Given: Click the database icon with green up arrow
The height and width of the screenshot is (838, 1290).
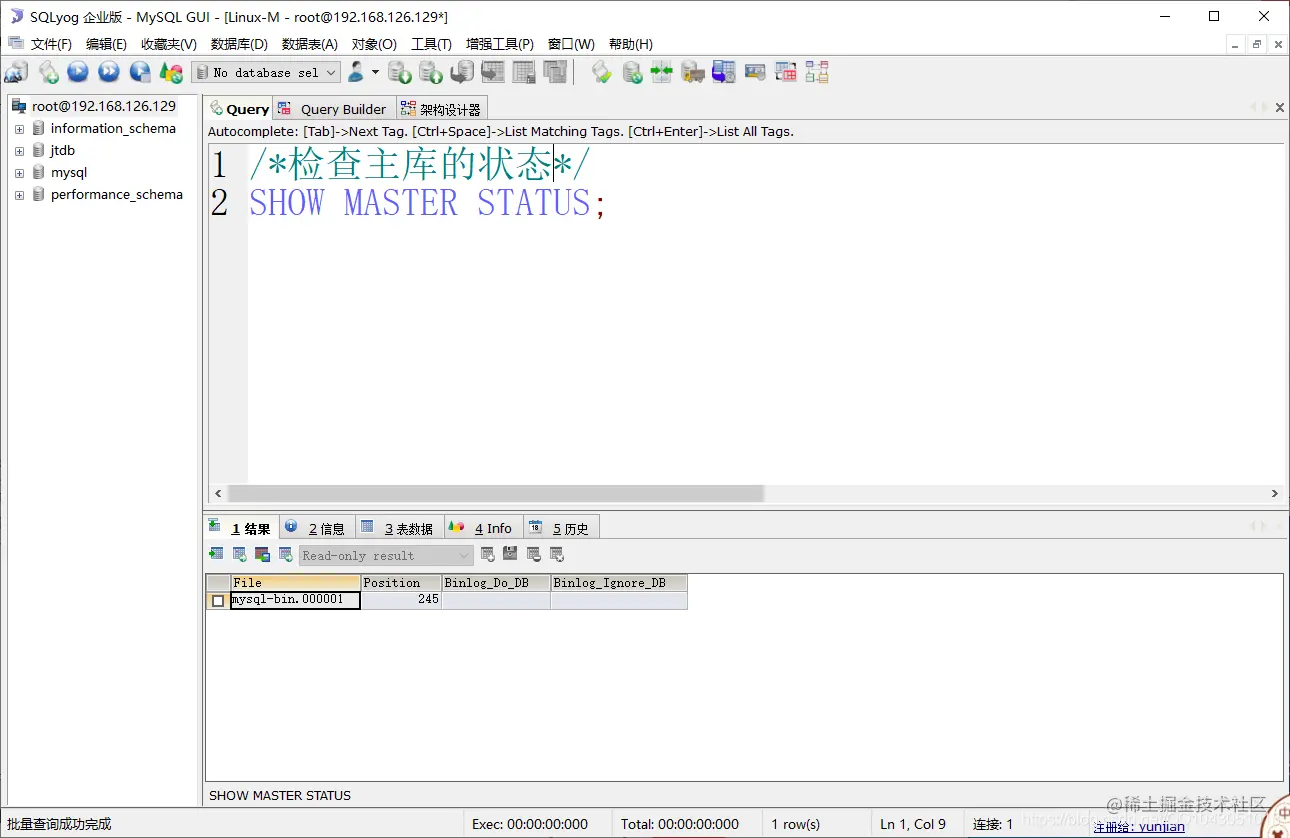Looking at the screenshot, I should click(431, 72).
